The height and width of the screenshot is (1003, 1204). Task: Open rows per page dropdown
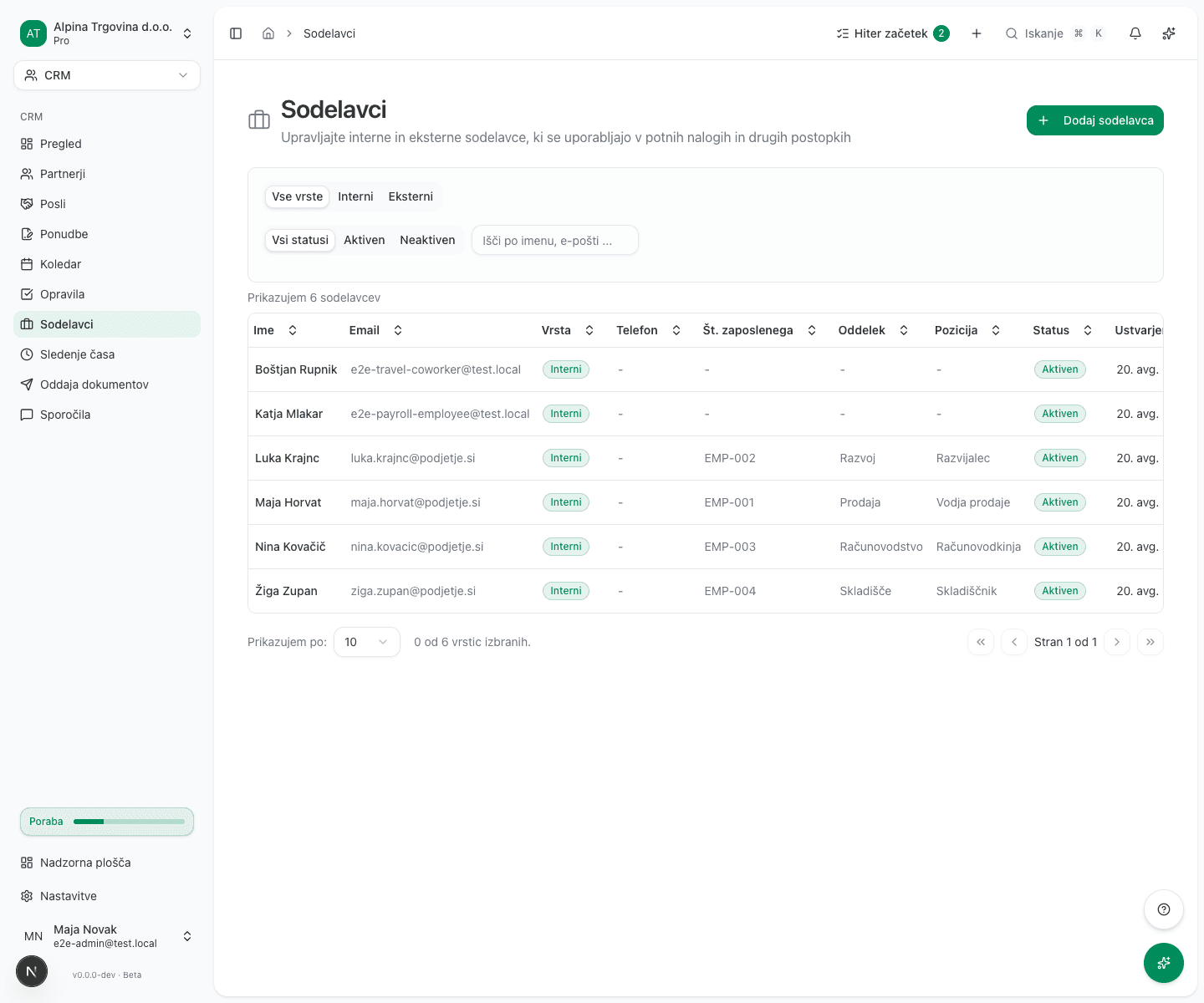(x=367, y=642)
